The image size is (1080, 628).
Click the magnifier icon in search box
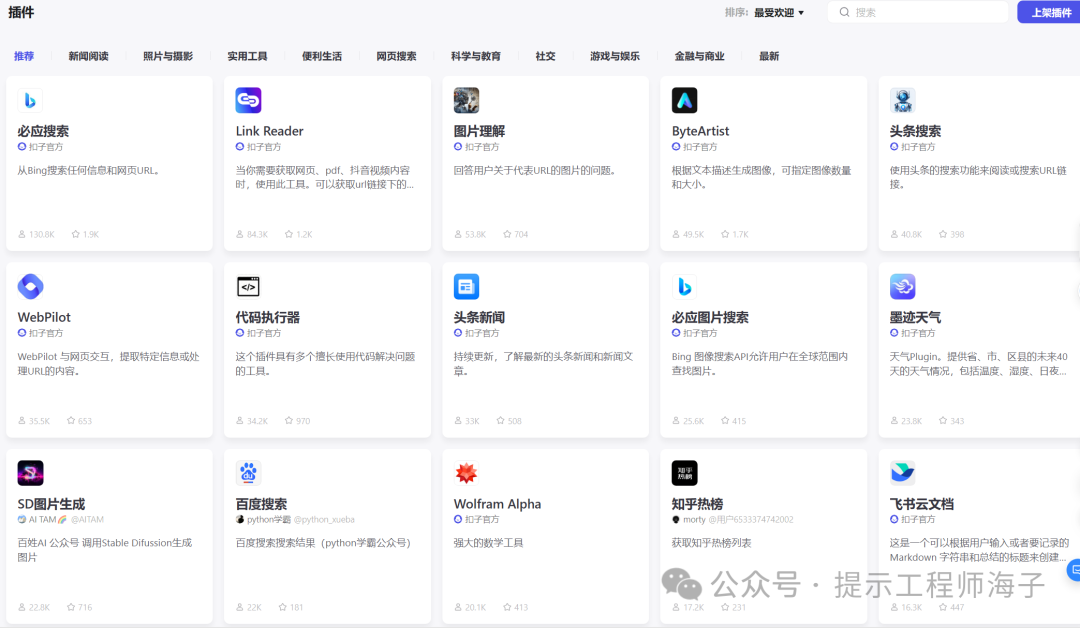coord(844,12)
